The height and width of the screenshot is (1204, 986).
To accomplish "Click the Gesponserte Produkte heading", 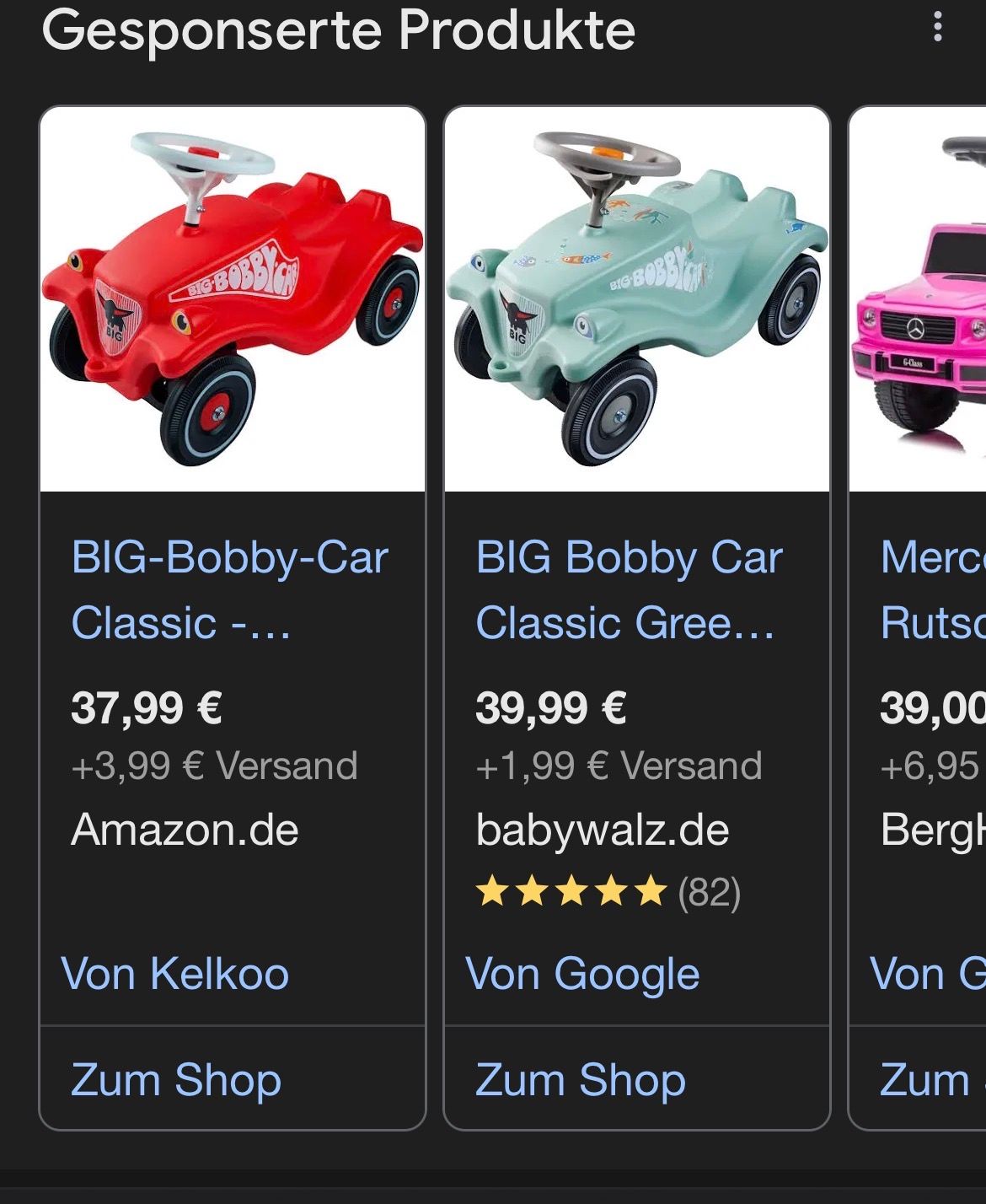I will tap(339, 30).
